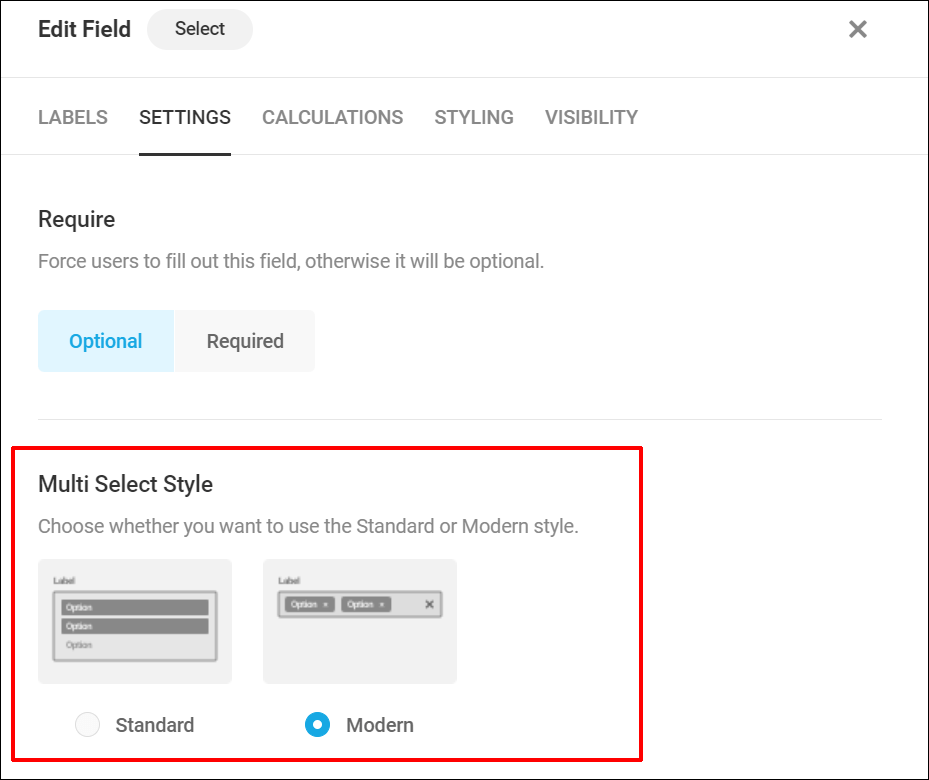Close the Edit Field dialog
This screenshot has height=780, width=929.
click(x=857, y=29)
